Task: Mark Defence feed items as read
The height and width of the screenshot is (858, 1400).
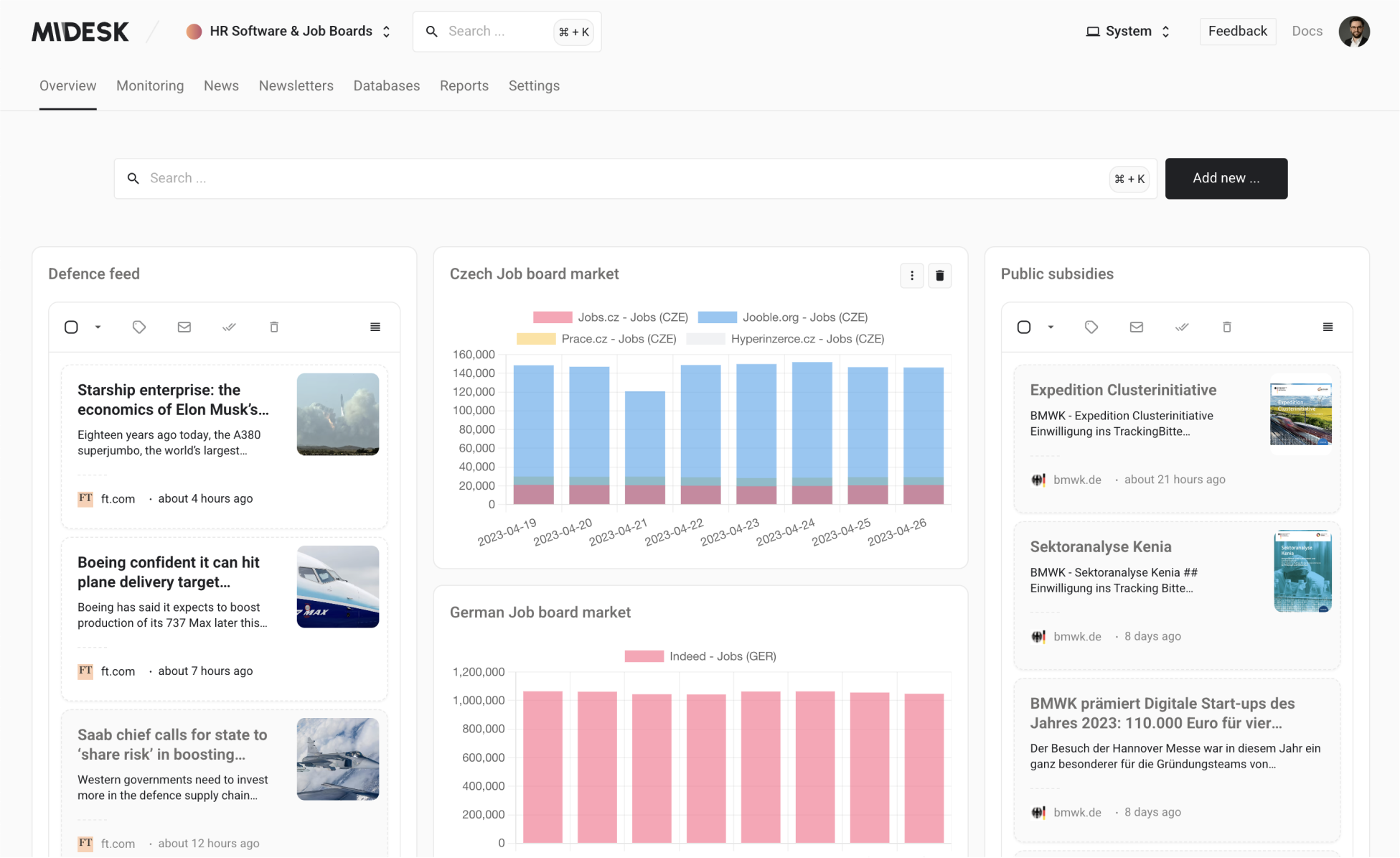Action: [229, 327]
